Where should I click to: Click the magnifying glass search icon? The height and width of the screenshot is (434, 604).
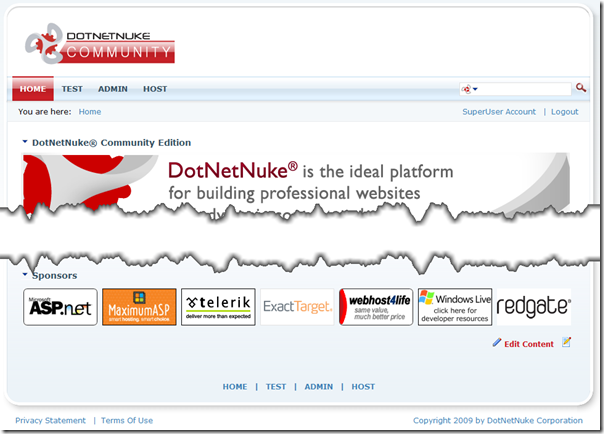point(581,88)
